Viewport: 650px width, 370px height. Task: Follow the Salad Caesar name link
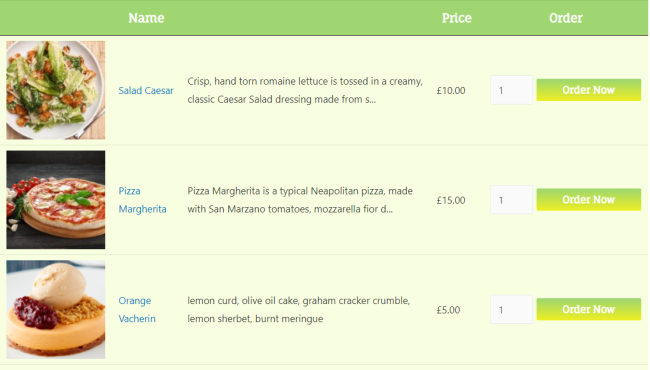(x=146, y=90)
